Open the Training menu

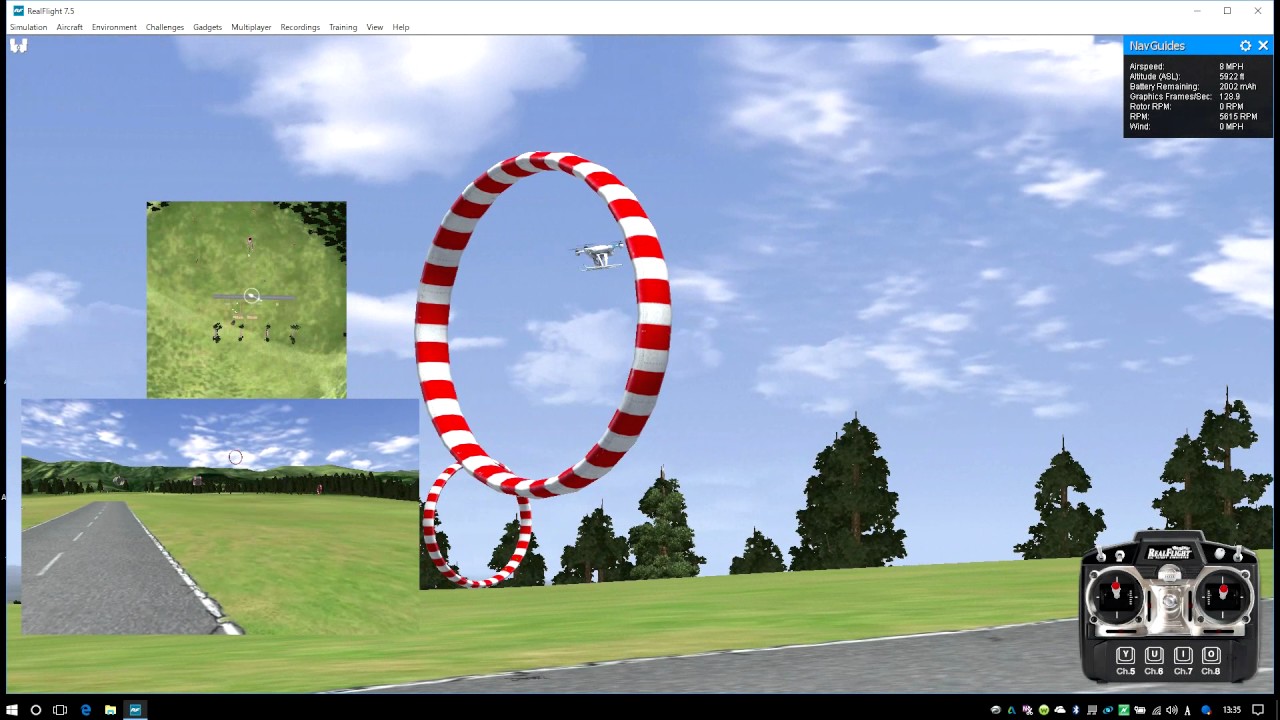pyautogui.click(x=343, y=27)
